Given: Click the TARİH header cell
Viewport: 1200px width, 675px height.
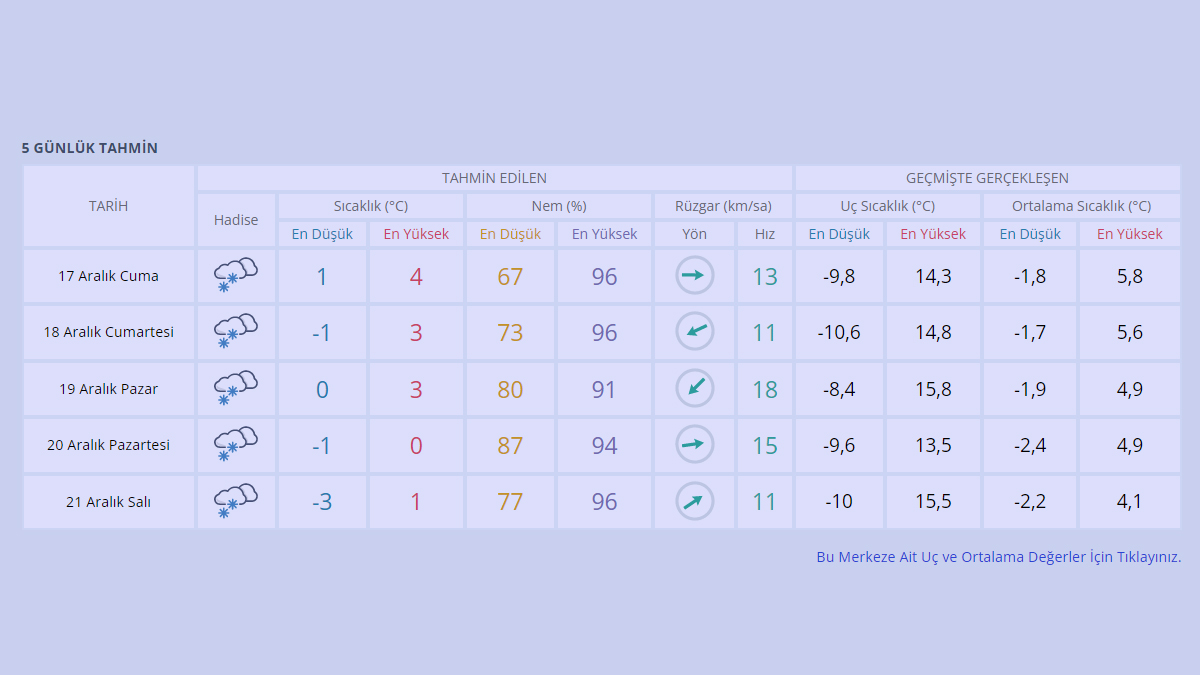Looking at the screenshot, I should (x=108, y=206).
